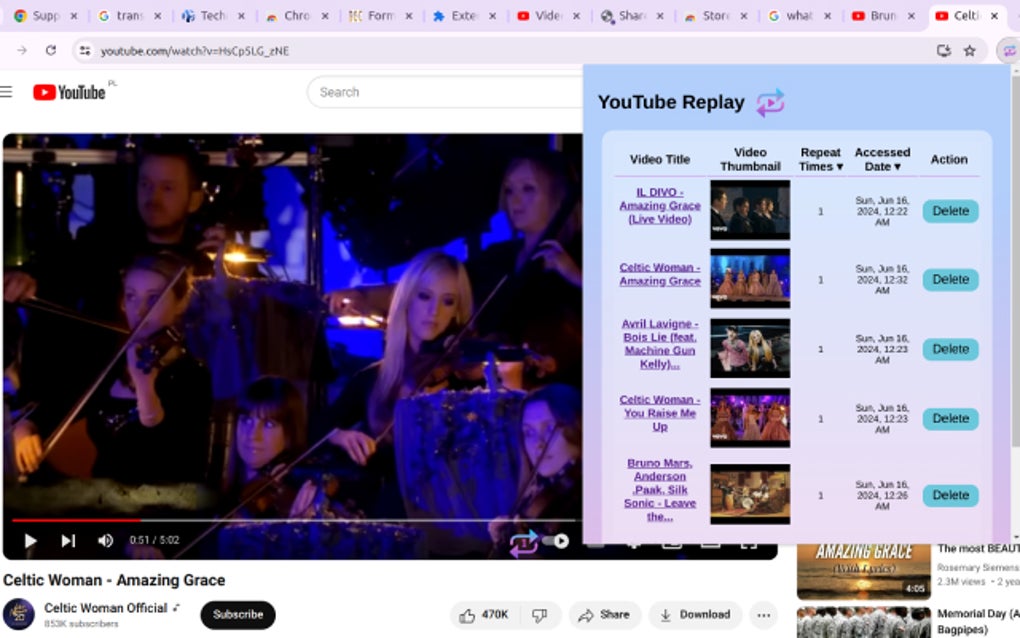Image resolution: width=1020 pixels, height=638 pixels.
Task: Subscribe to Celtic Woman Official
Action: coord(237,615)
